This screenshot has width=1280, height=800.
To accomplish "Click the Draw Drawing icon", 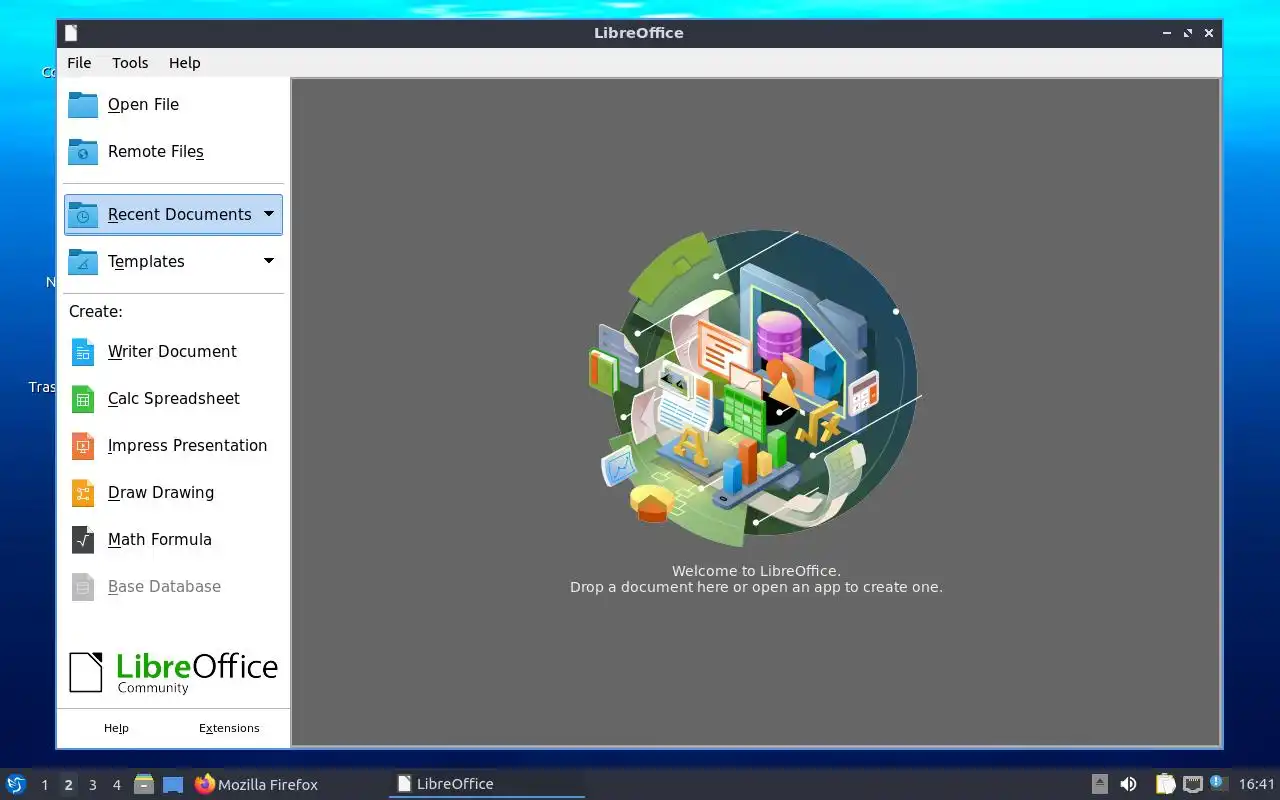I will (83, 493).
